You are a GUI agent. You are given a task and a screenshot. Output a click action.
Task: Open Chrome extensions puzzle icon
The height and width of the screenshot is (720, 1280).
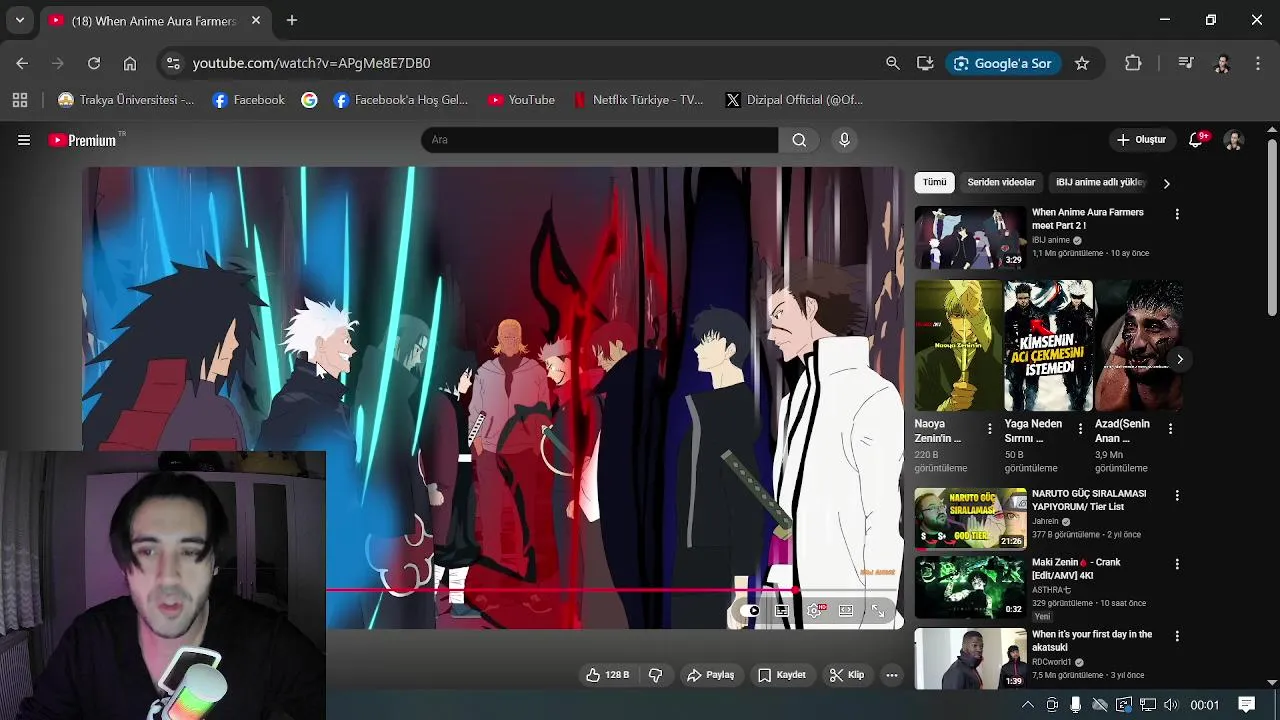click(1133, 63)
